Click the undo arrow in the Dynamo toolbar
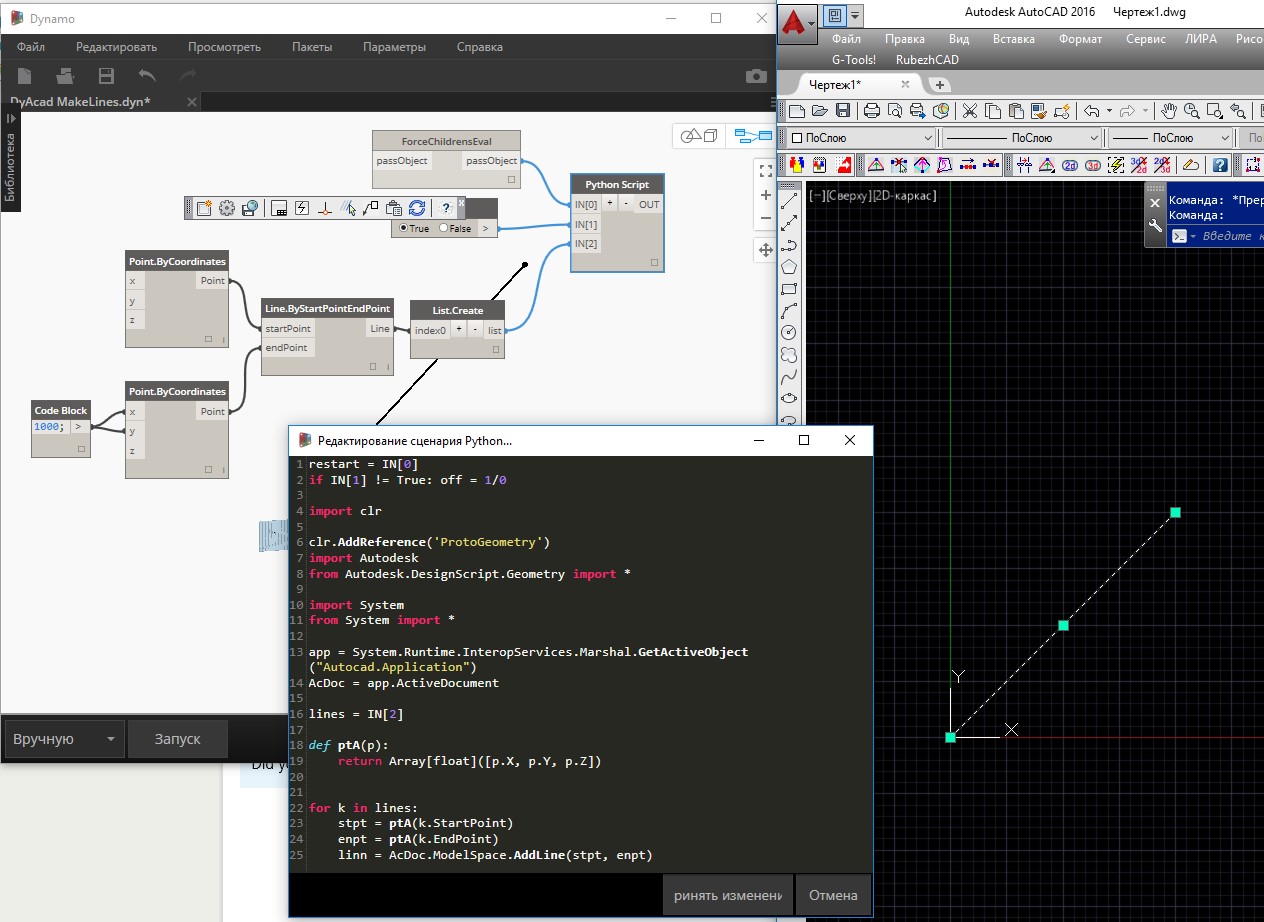The height and width of the screenshot is (922, 1264). click(x=147, y=76)
